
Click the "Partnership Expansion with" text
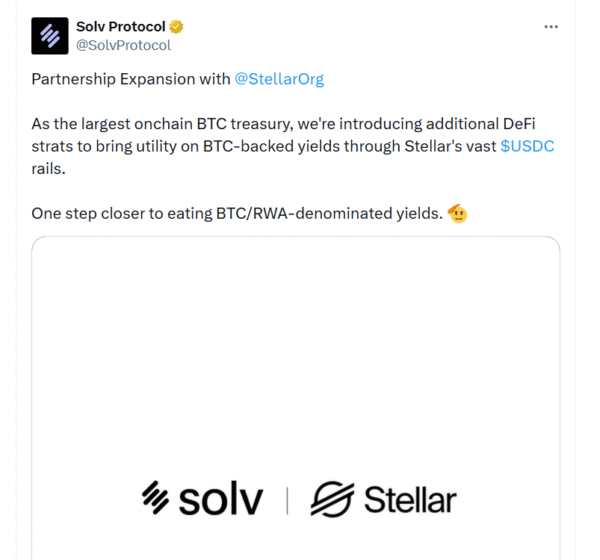click(130, 79)
